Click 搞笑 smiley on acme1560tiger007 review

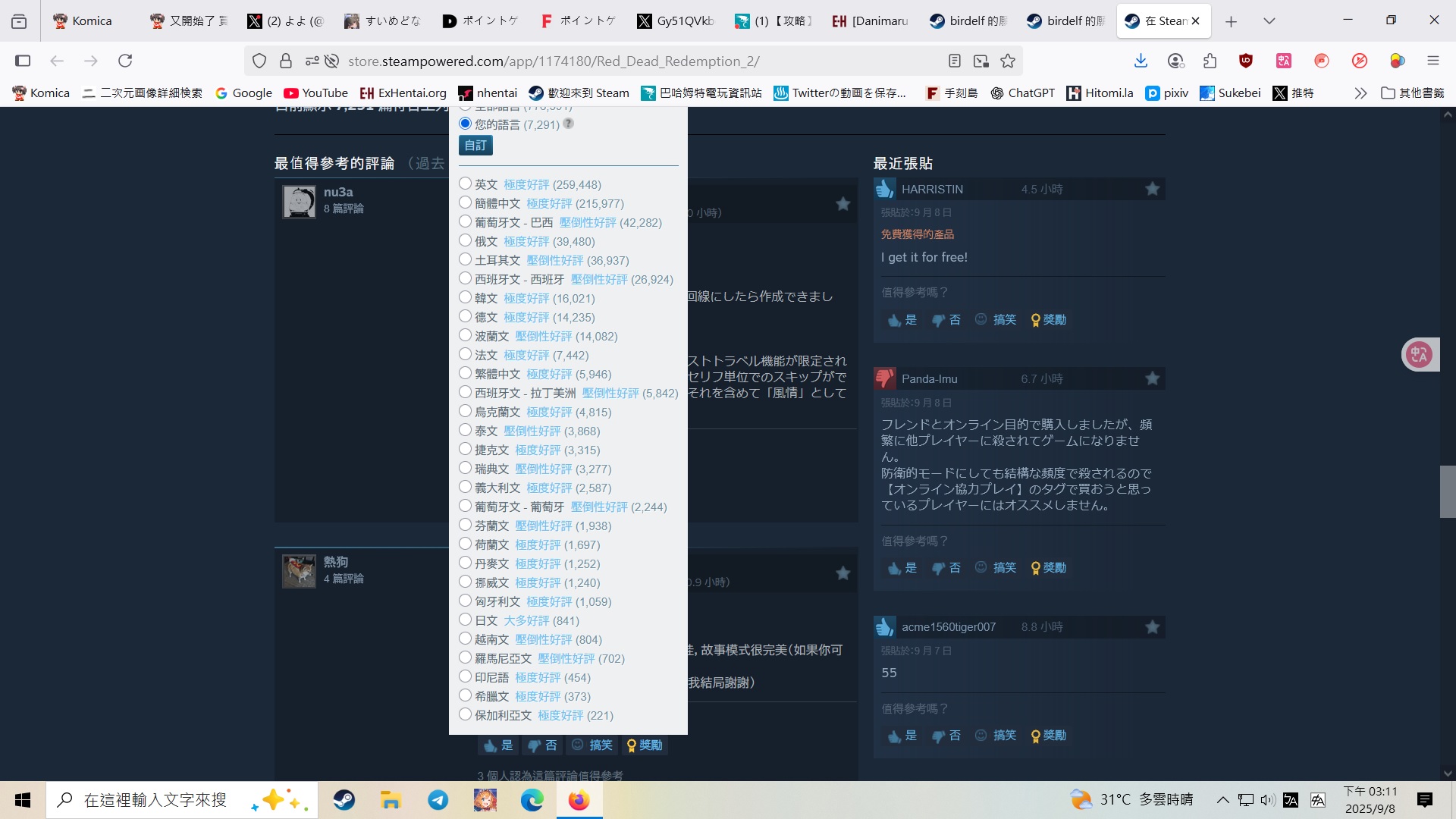click(996, 736)
